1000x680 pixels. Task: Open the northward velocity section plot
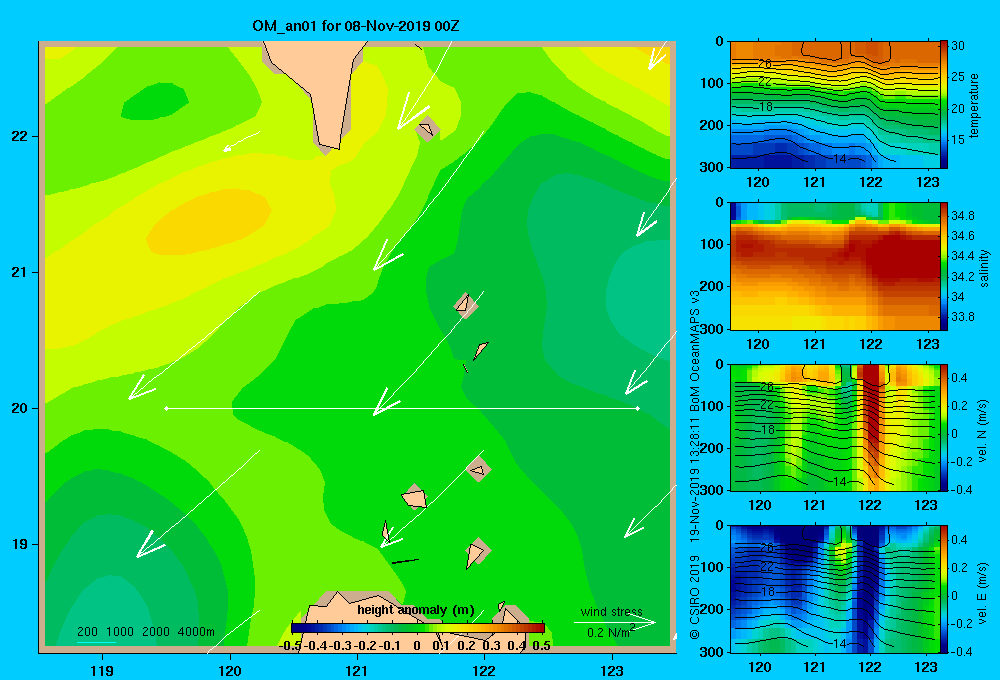[x=834, y=427]
